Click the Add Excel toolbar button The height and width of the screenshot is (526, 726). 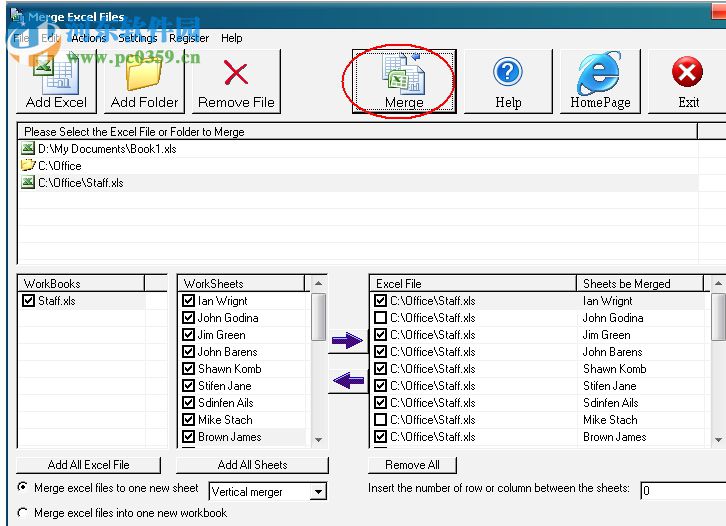(x=56, y=81)
